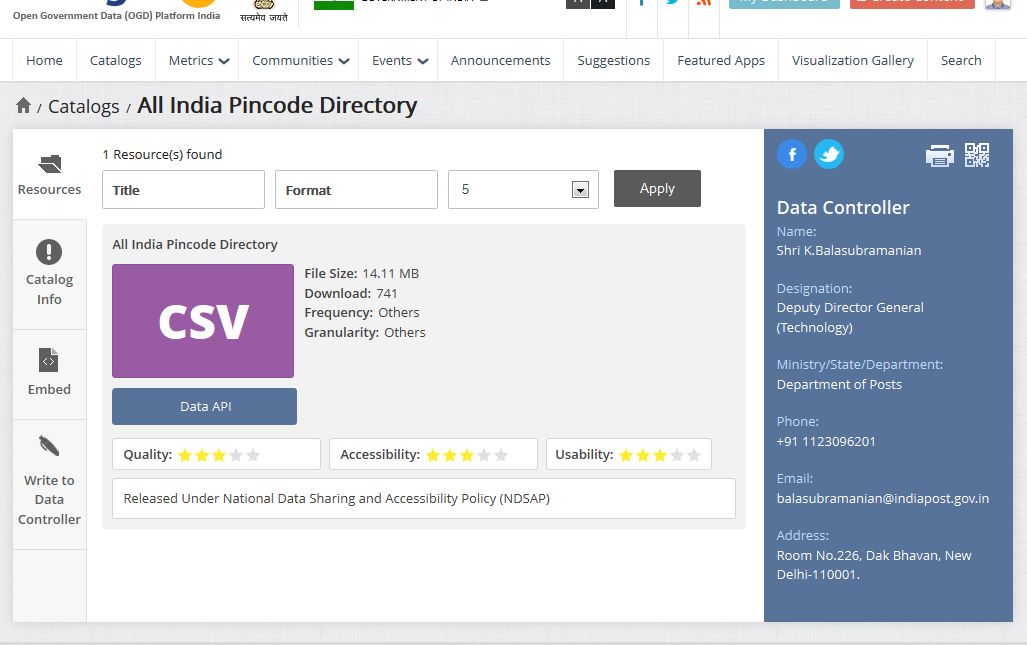1027x645 pixels.
Task: Open the Resources sidebar tab
Action: click(50, 174)
